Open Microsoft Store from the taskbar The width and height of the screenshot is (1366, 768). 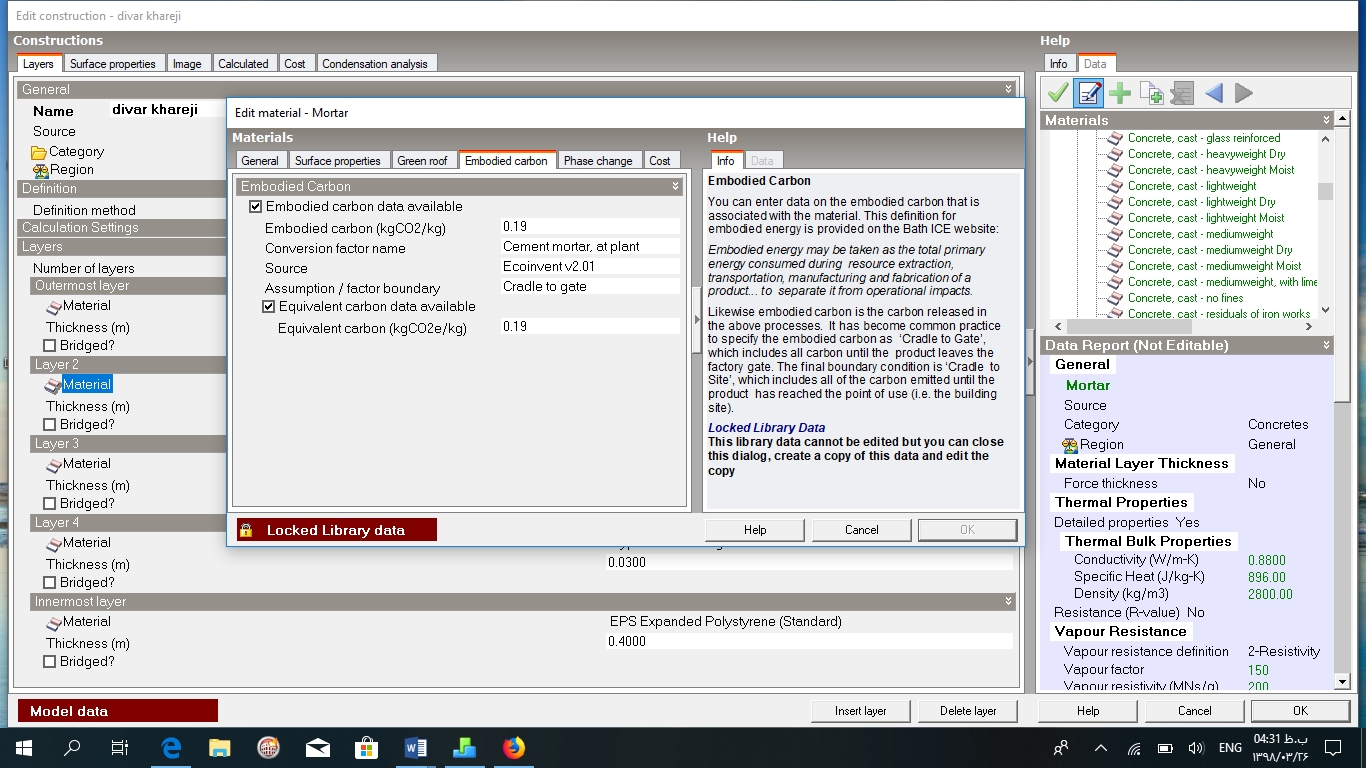(367, 747)
